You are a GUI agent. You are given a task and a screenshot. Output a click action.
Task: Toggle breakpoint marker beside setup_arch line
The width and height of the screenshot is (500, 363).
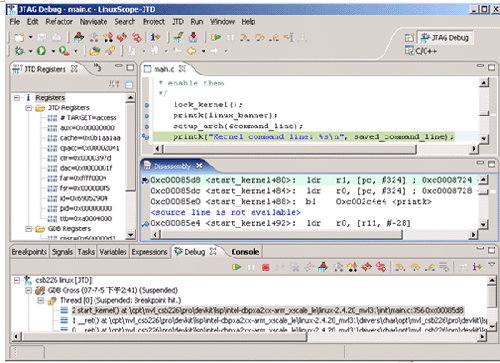(147, 127)
